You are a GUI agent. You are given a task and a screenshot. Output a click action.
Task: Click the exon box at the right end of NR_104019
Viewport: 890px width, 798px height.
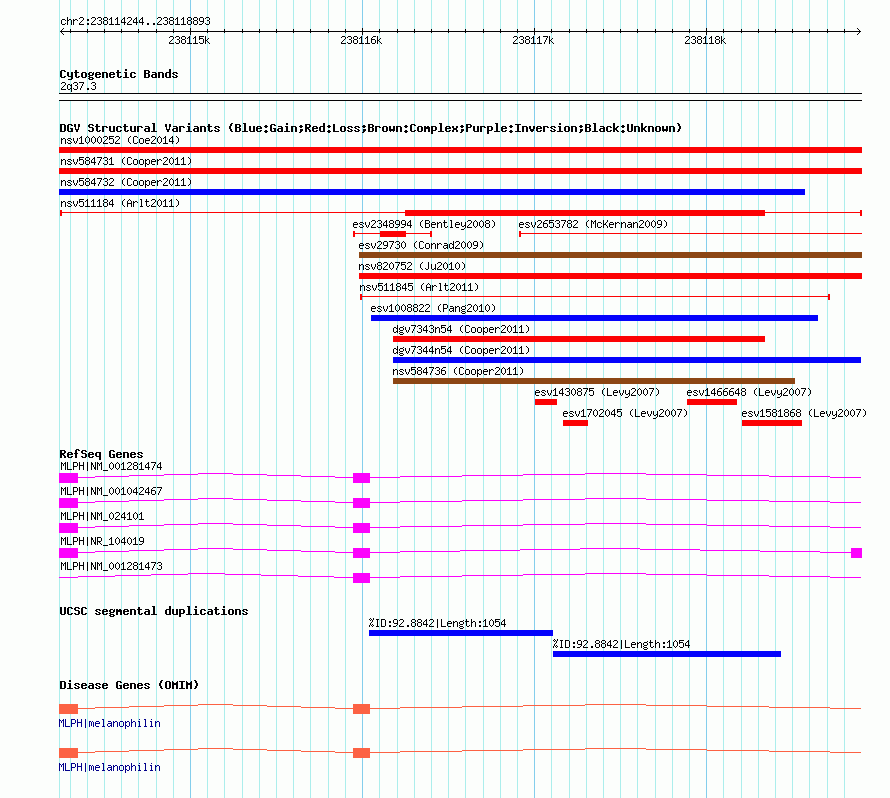coord(857,553)
